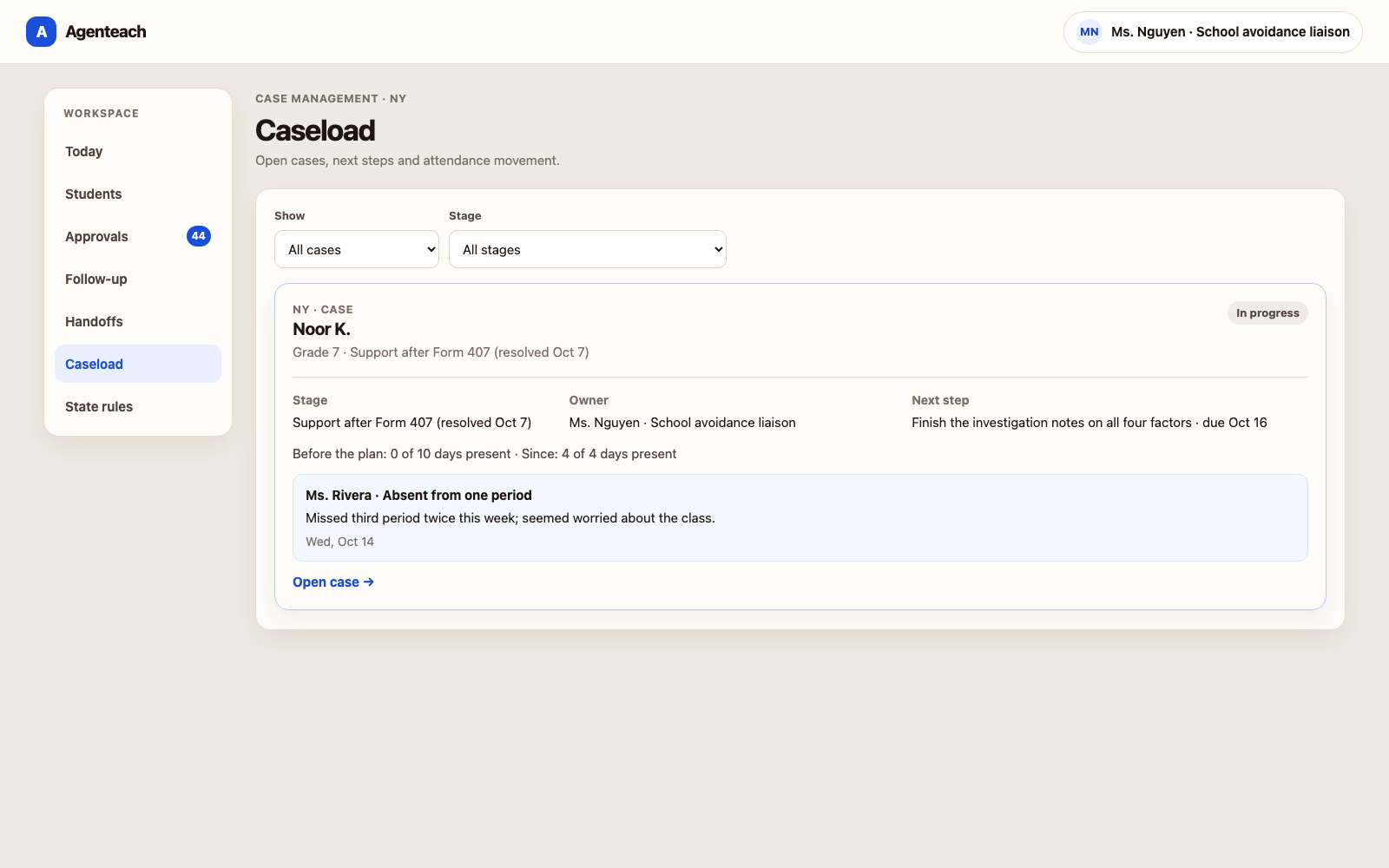This screenshot has height=868, width=1389.
Task: Click the Caseload page heading
Action: (315, 130)
